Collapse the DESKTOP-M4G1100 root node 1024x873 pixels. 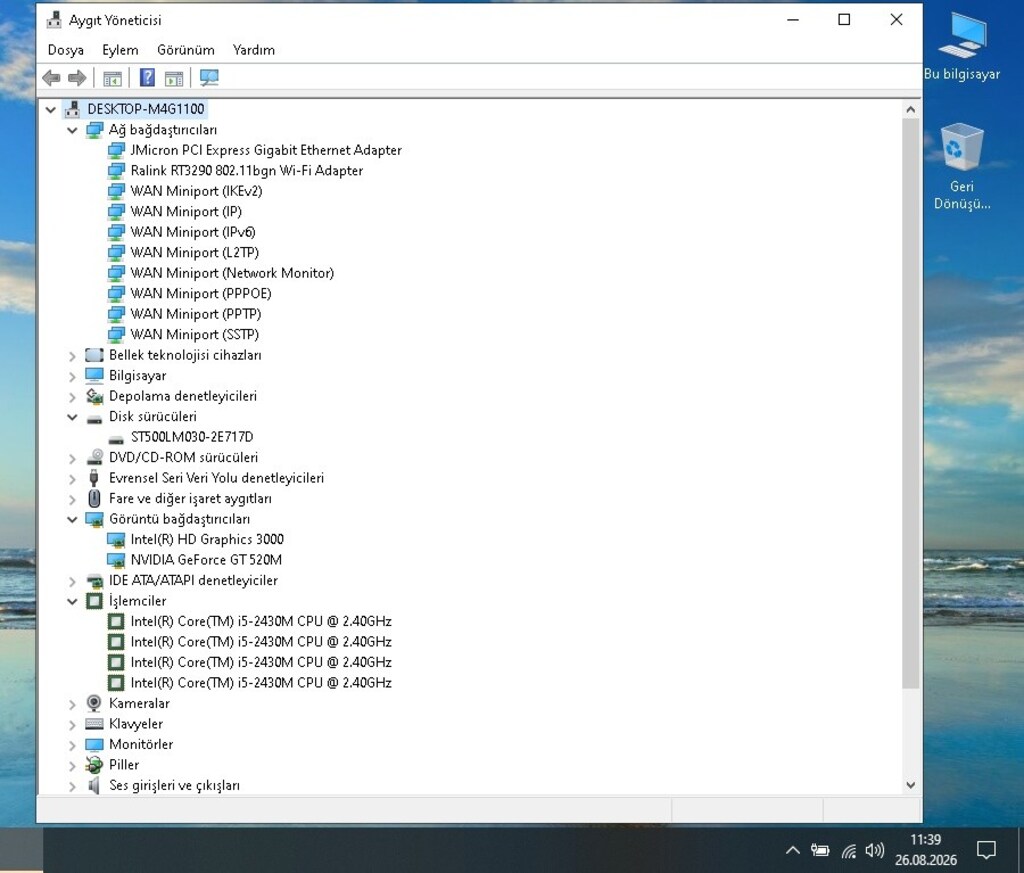(50, 110)
